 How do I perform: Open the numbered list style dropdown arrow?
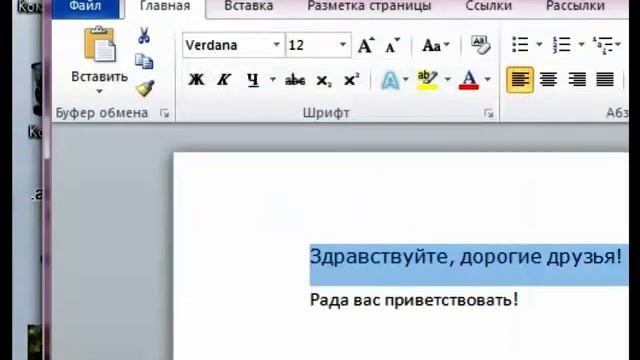(x=581, y=44)
